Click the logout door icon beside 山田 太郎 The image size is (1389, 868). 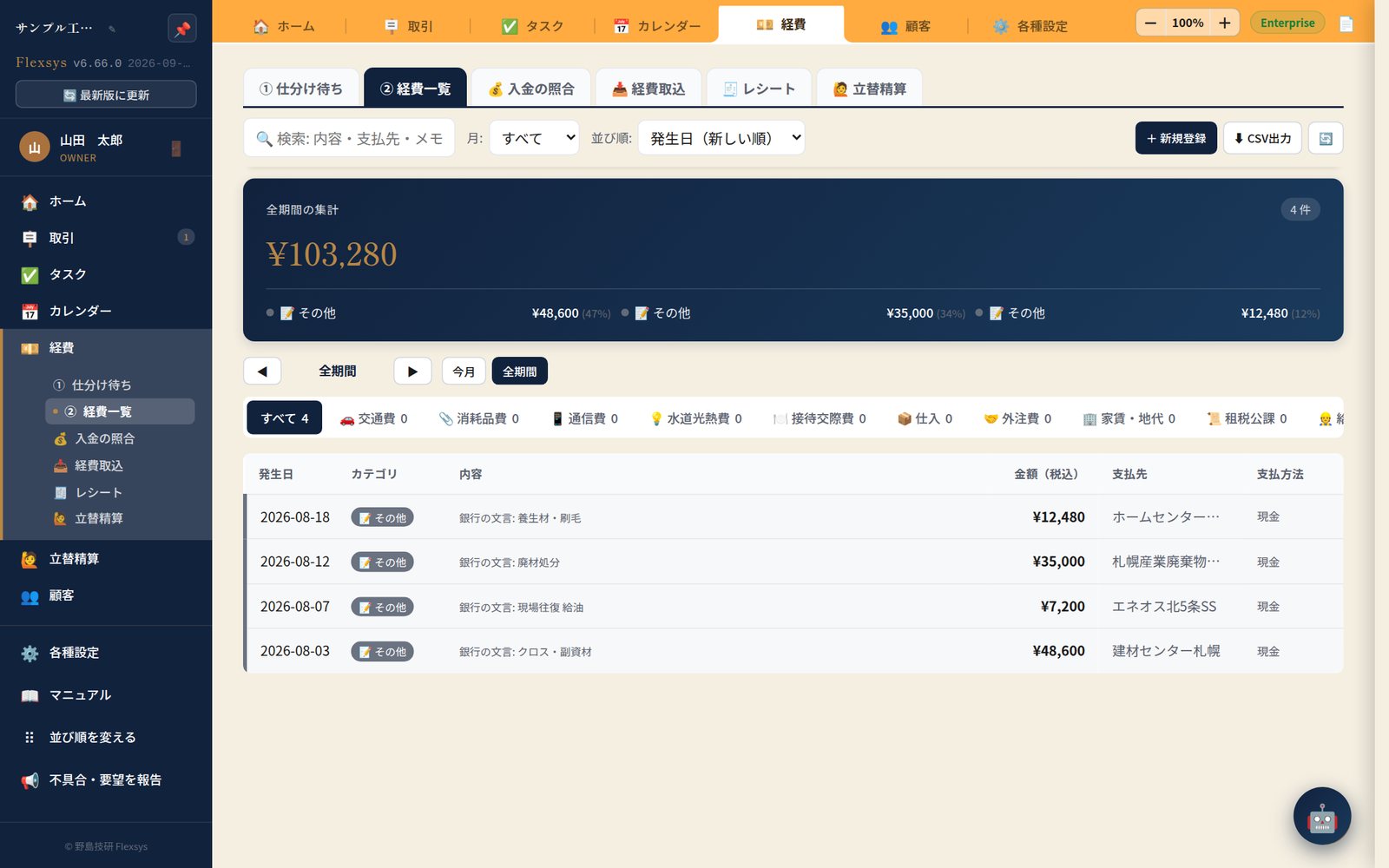click(176, 148)
